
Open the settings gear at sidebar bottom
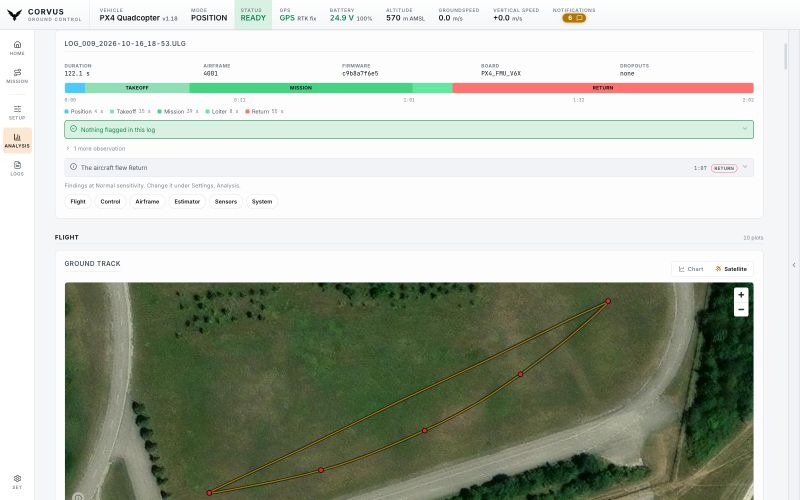click(x=17, y=481)
